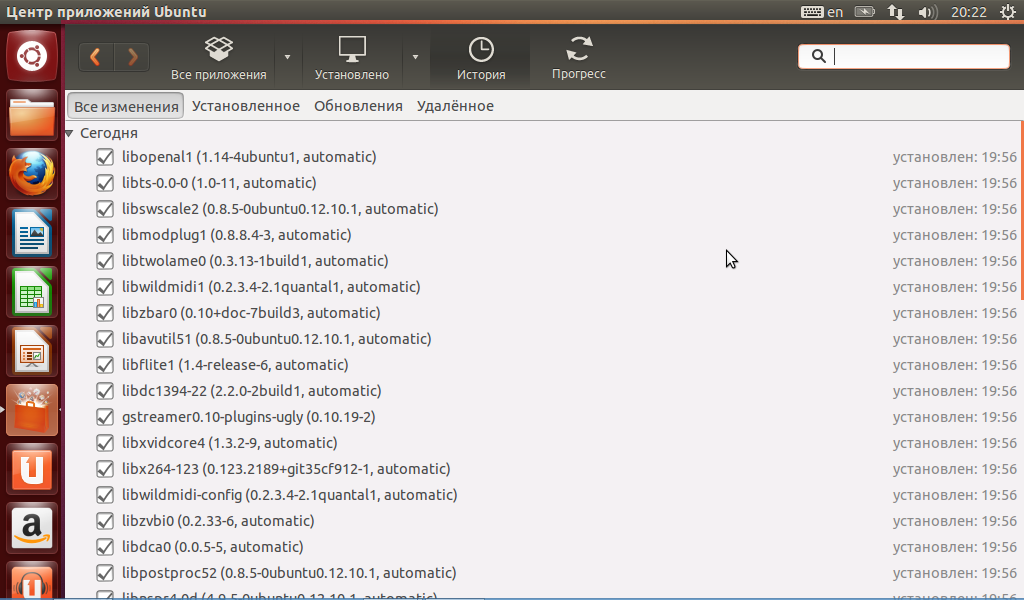
Task: Toggle checkbox for libswscale2
Action: 104,209
